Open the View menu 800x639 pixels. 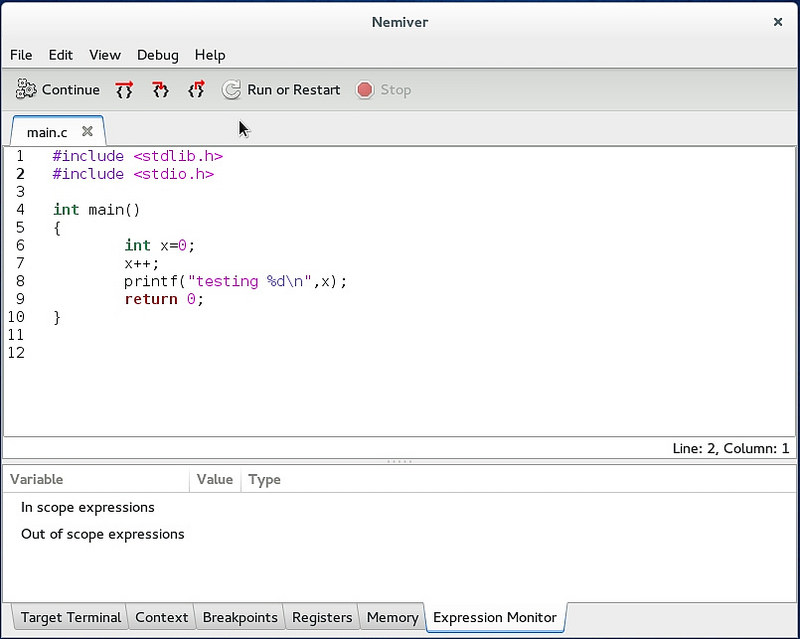[105, 55]
